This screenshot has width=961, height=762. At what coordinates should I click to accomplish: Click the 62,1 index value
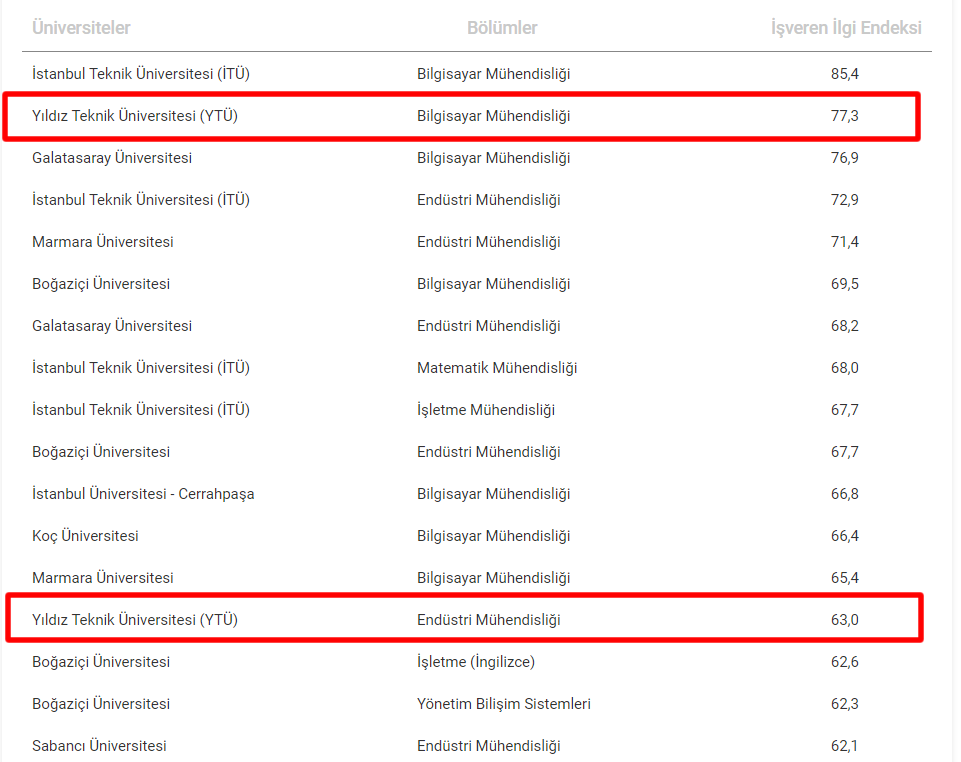coord(844,746)
